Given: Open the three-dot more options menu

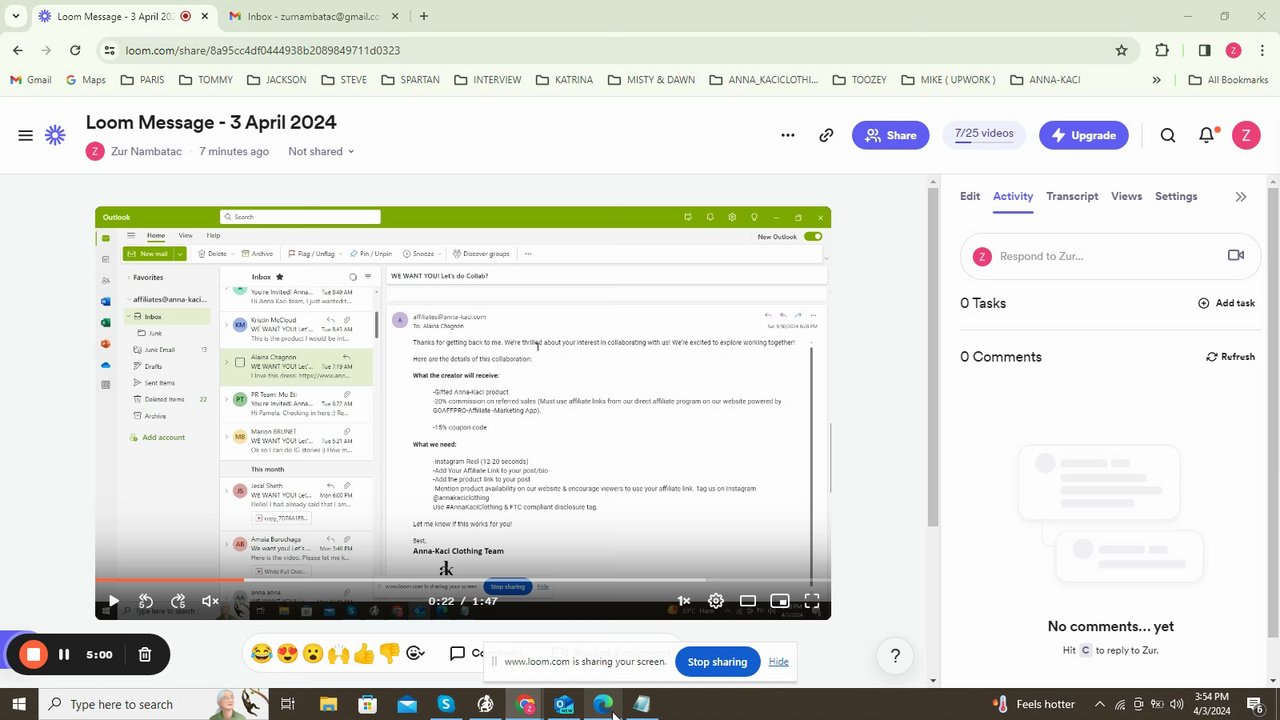Looking at the screenshot, I should click(x=788, y=135).
